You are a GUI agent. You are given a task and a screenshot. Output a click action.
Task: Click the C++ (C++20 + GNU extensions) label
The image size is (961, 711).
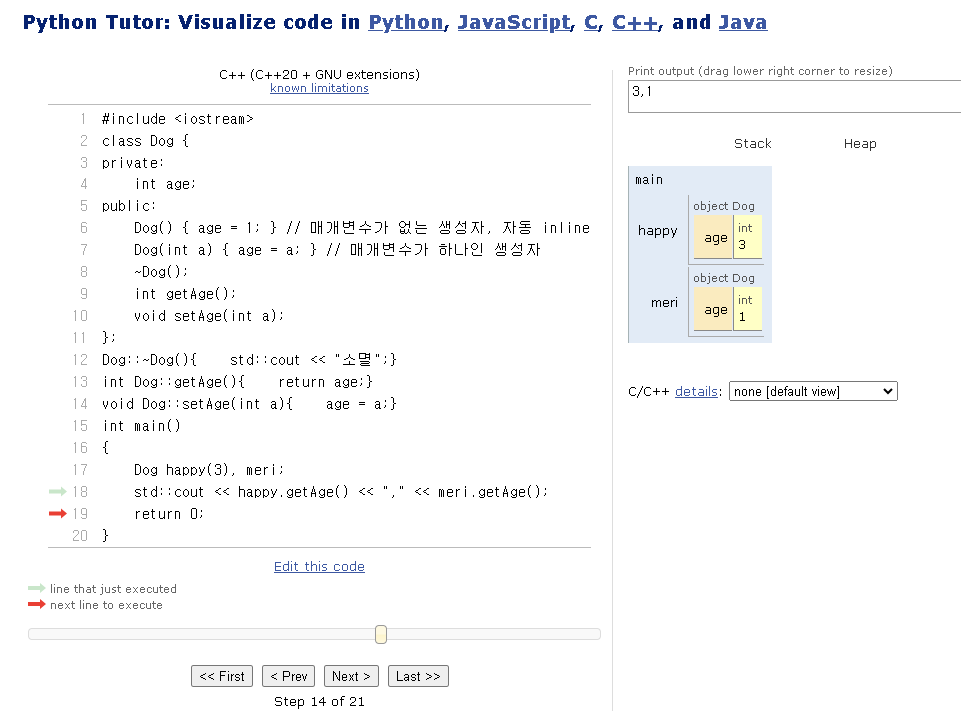pos(319,75)
